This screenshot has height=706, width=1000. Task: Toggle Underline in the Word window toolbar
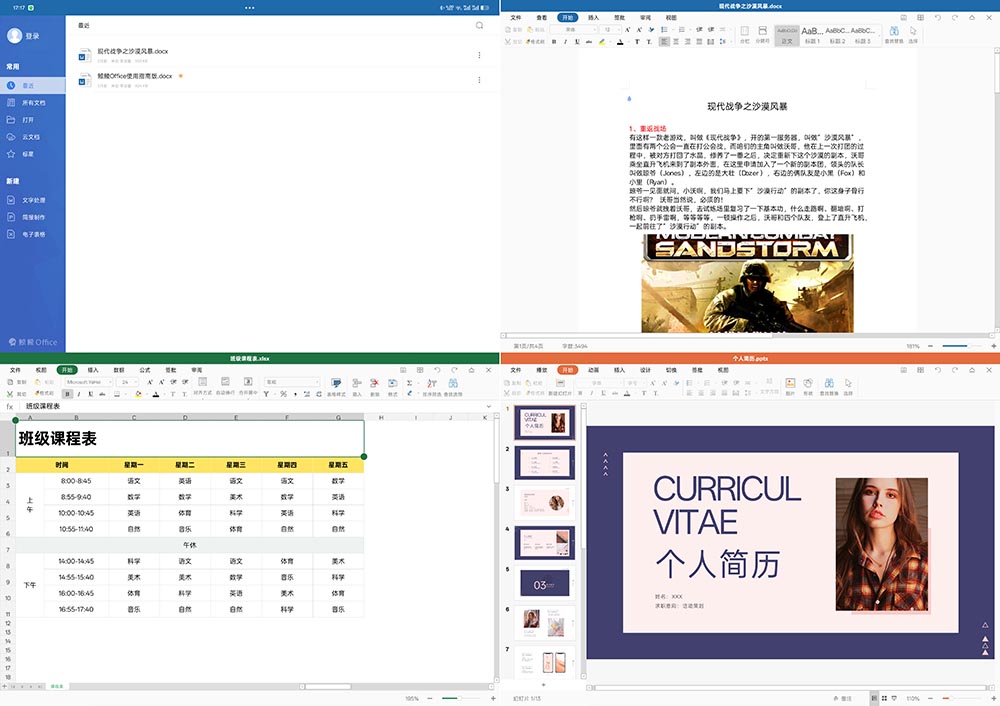pyautogui.click(x=577, y=41)
